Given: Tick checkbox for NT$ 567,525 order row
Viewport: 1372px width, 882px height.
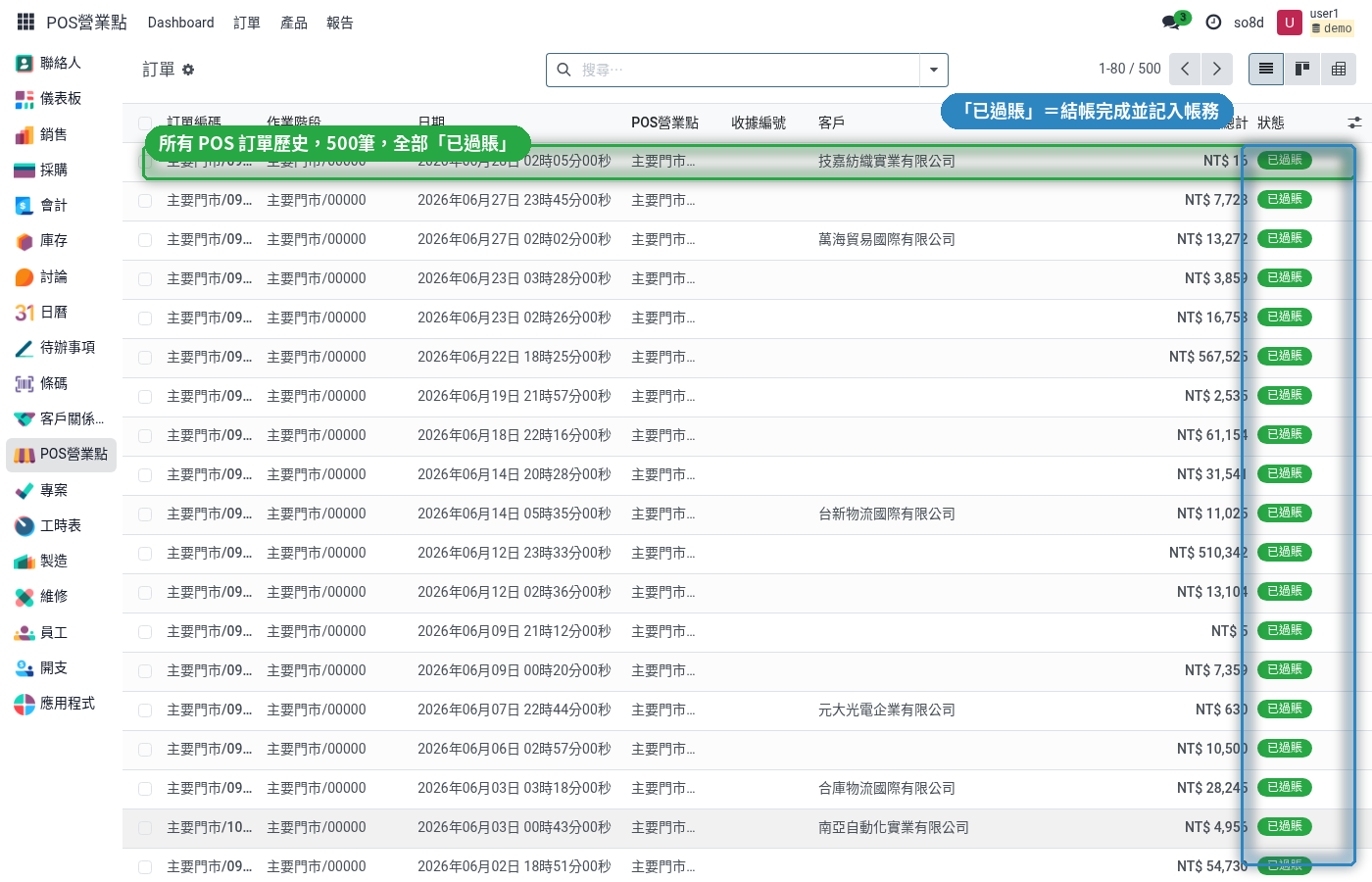Looking at the screenshot, I should 145,358.
